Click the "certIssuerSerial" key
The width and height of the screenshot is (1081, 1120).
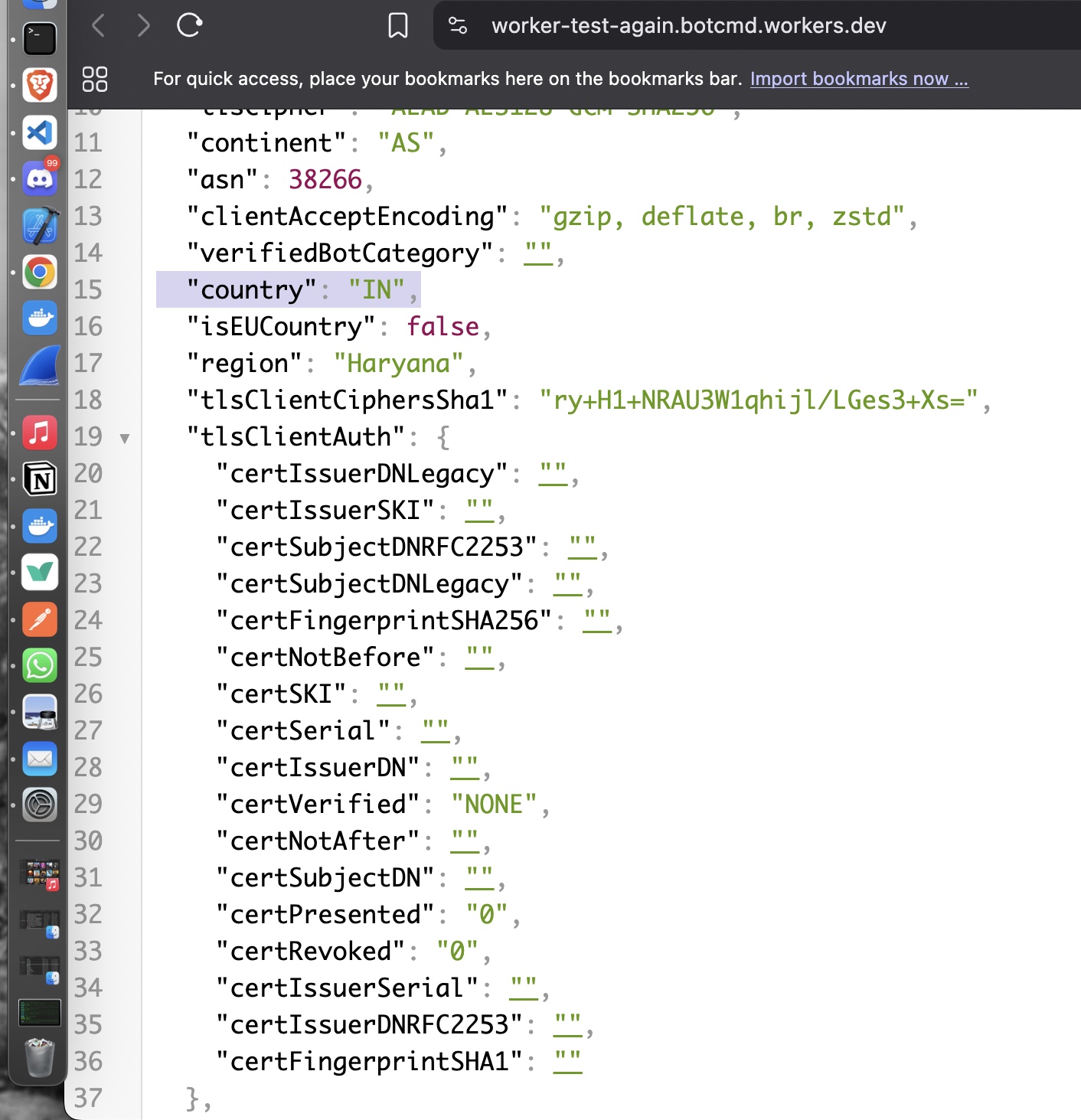(x=348, y=988)
